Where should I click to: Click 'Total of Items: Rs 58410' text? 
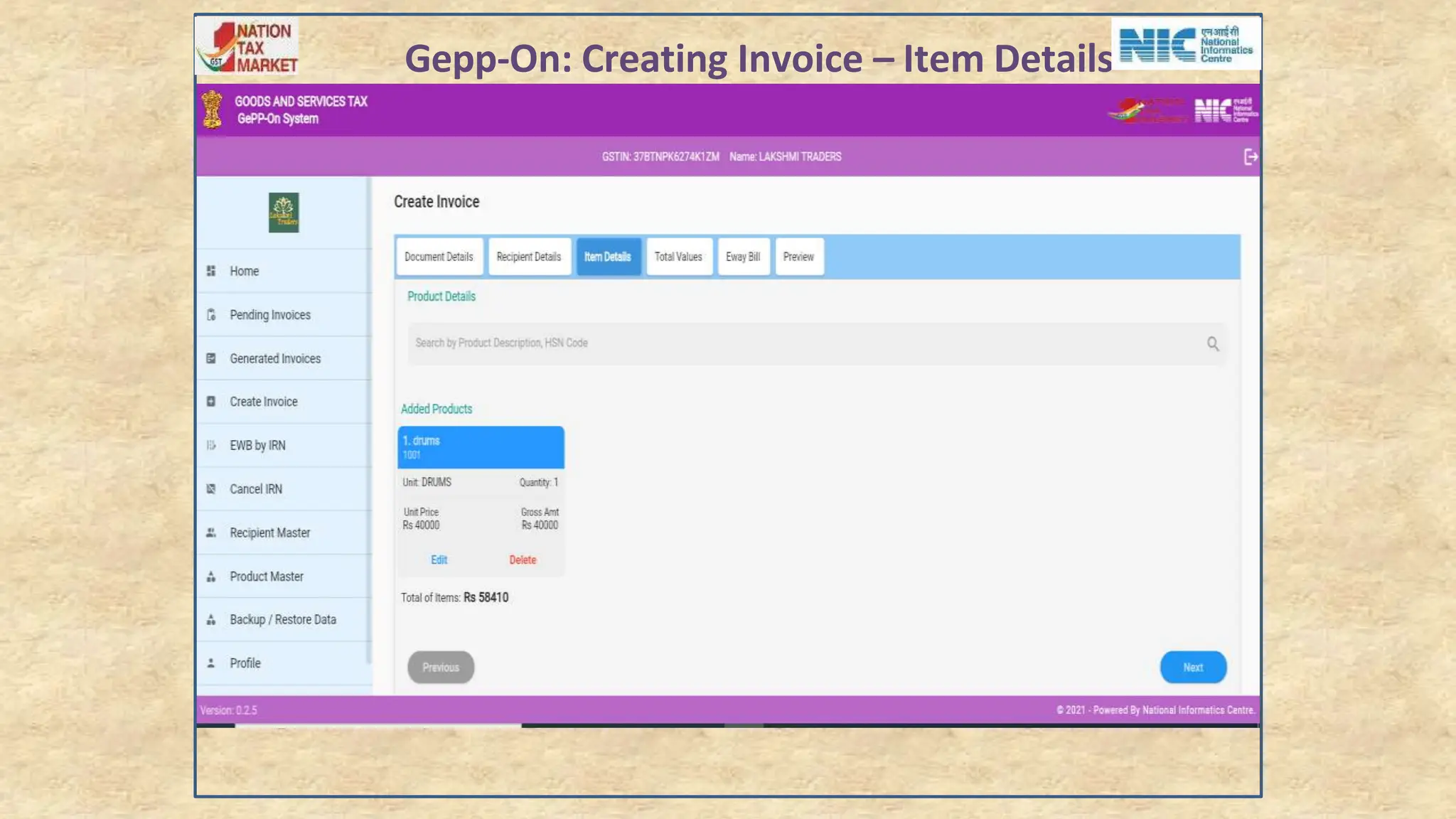(x=454, y=598)
